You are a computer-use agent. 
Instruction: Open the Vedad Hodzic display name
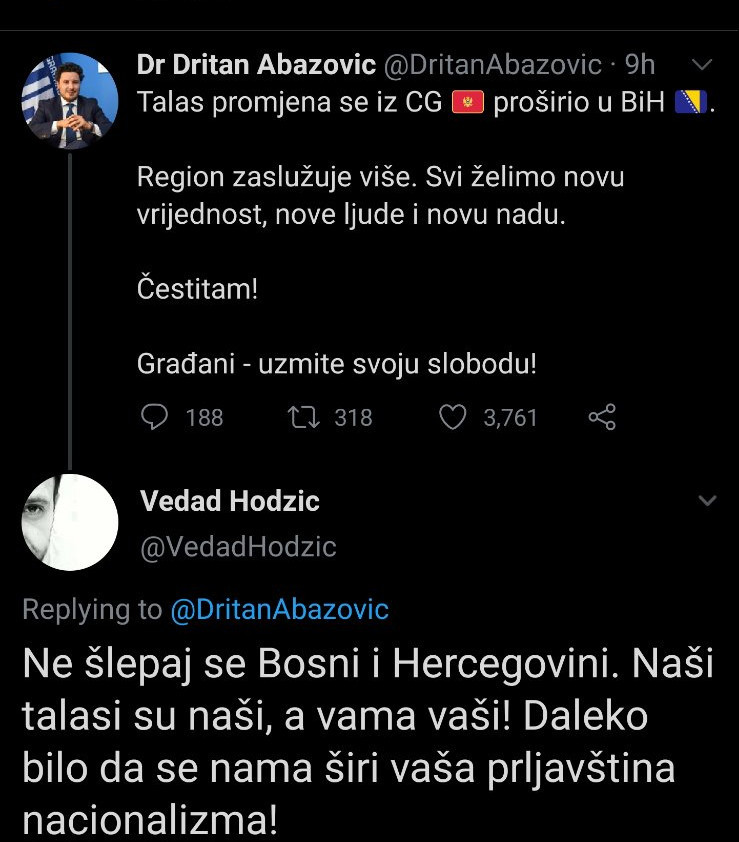pyautogui.click(x=230, y=501)
